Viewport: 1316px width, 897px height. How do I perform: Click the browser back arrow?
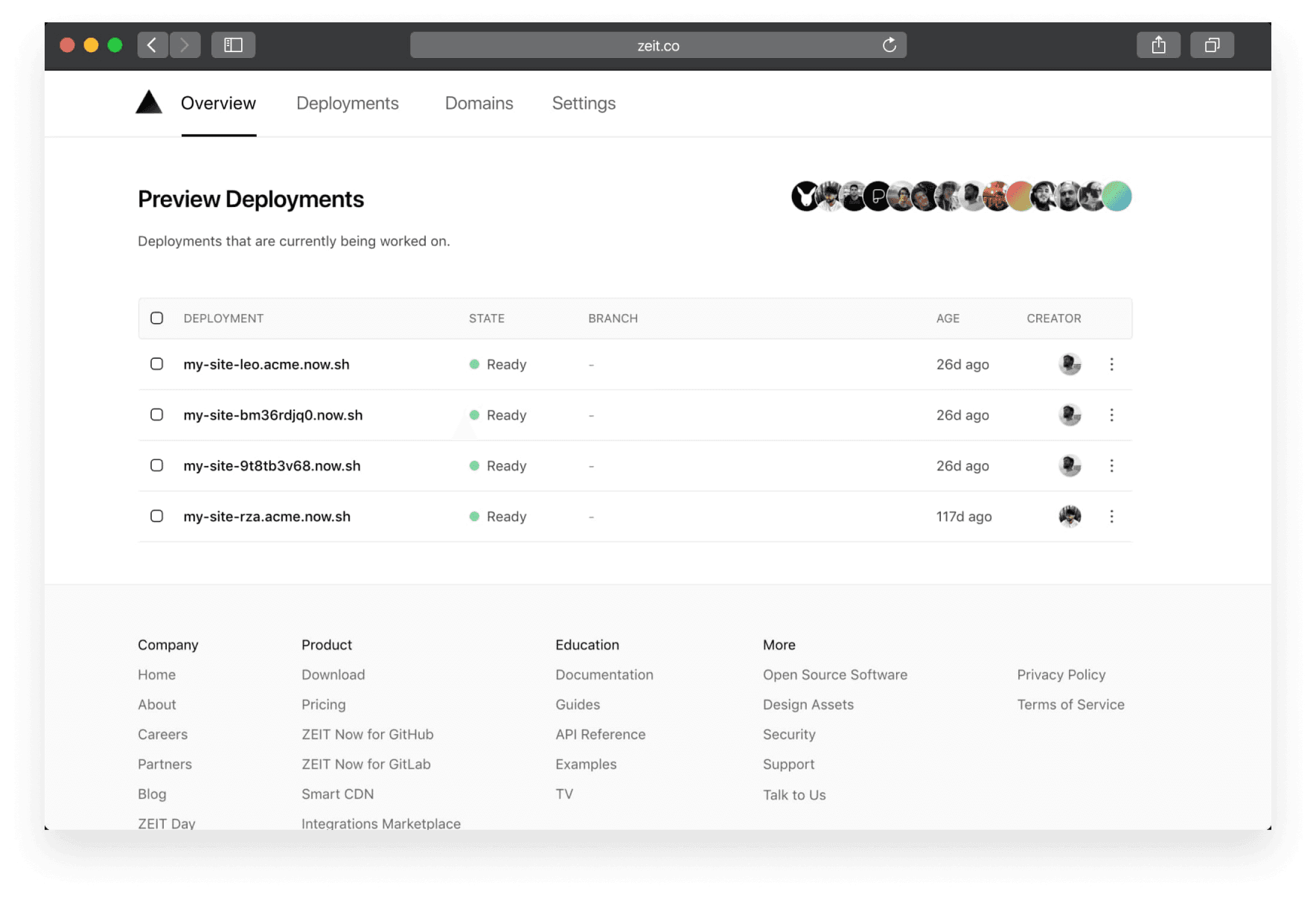153,45
